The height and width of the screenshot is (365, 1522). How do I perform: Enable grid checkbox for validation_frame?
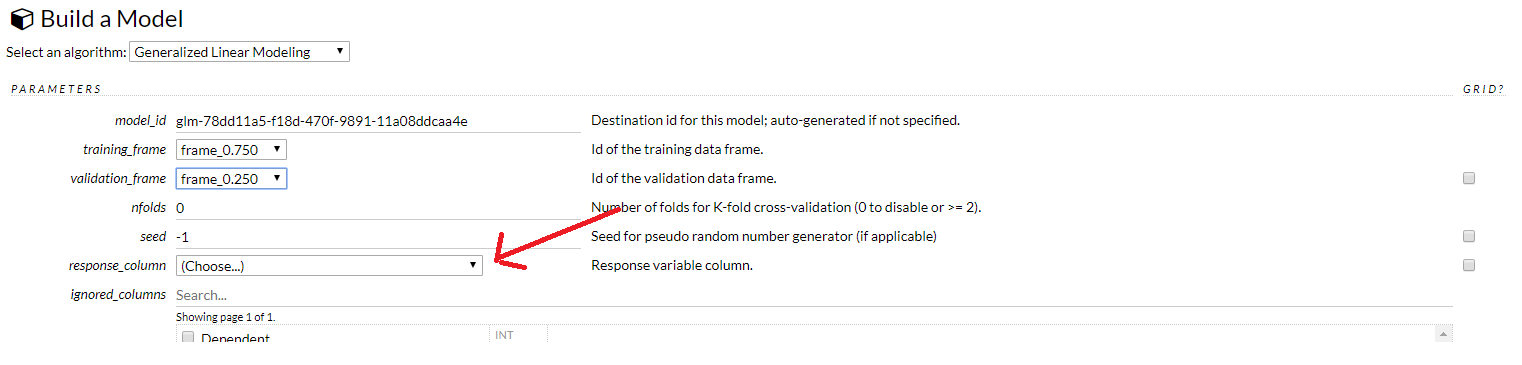click(1469, 179)
